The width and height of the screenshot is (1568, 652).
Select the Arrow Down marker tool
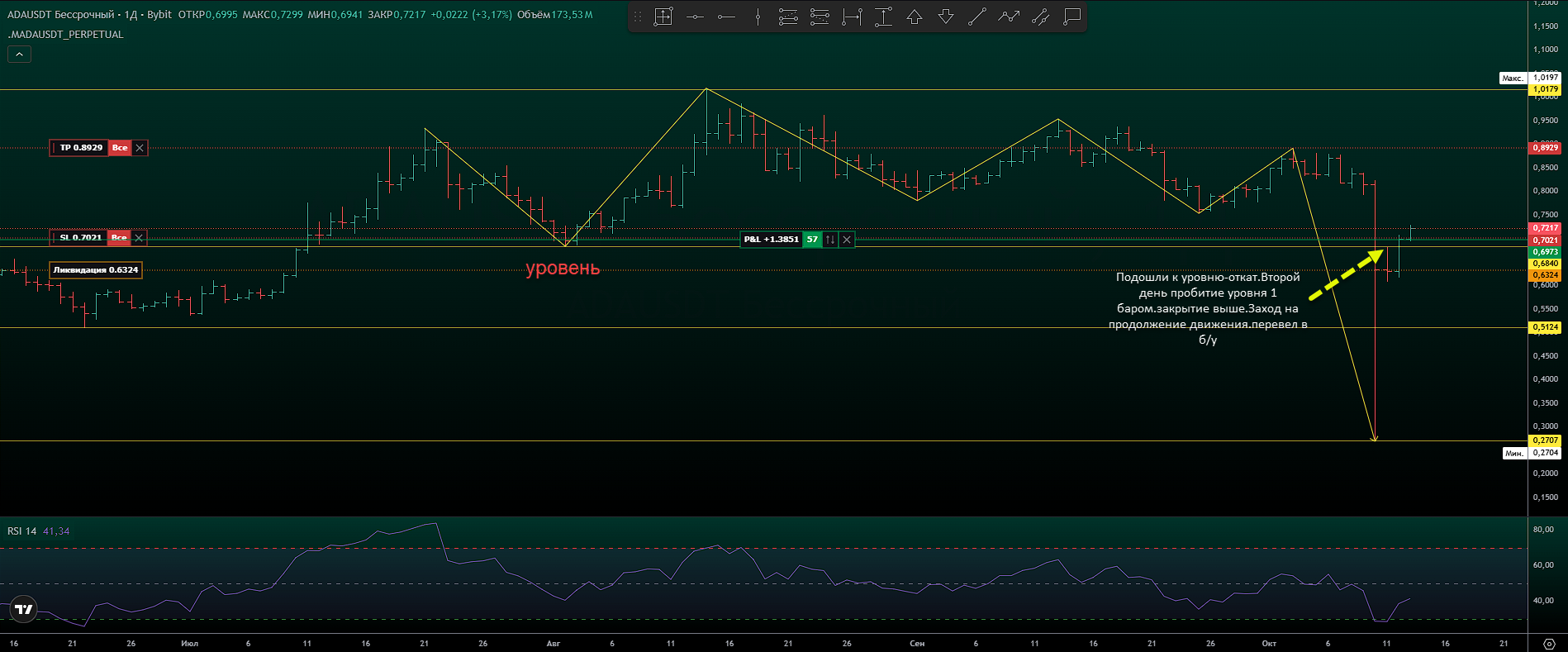click(946, 17)
